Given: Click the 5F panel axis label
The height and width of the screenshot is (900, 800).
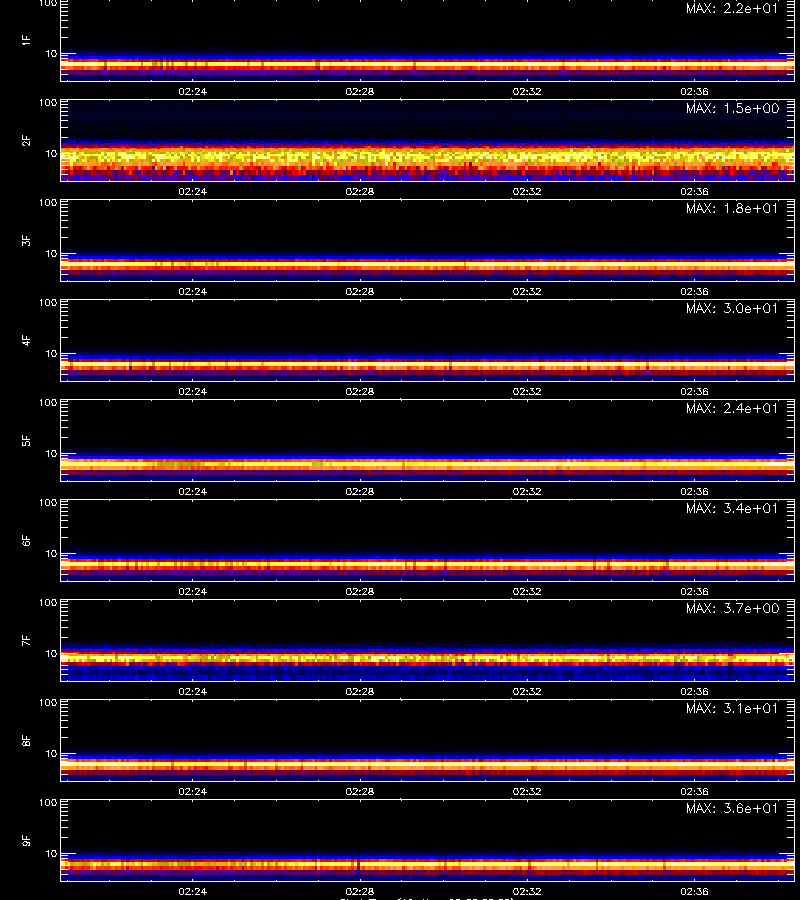Looking at the screenshot, I should click(x=26, y=441).
